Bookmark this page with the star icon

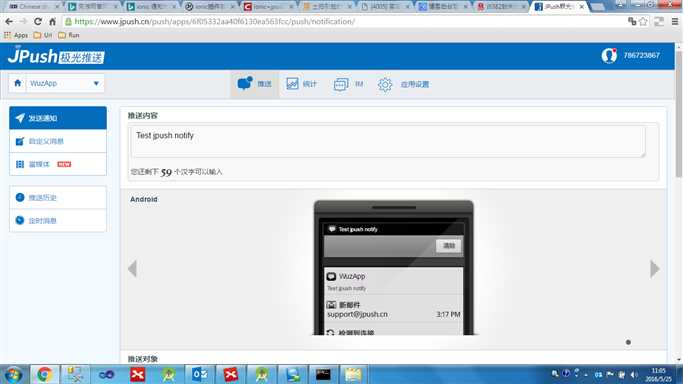tap(643, 21)
